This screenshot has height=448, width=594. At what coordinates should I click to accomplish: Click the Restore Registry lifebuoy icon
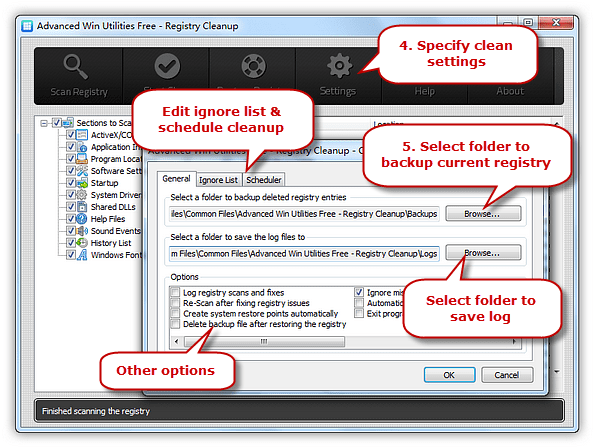253,66
